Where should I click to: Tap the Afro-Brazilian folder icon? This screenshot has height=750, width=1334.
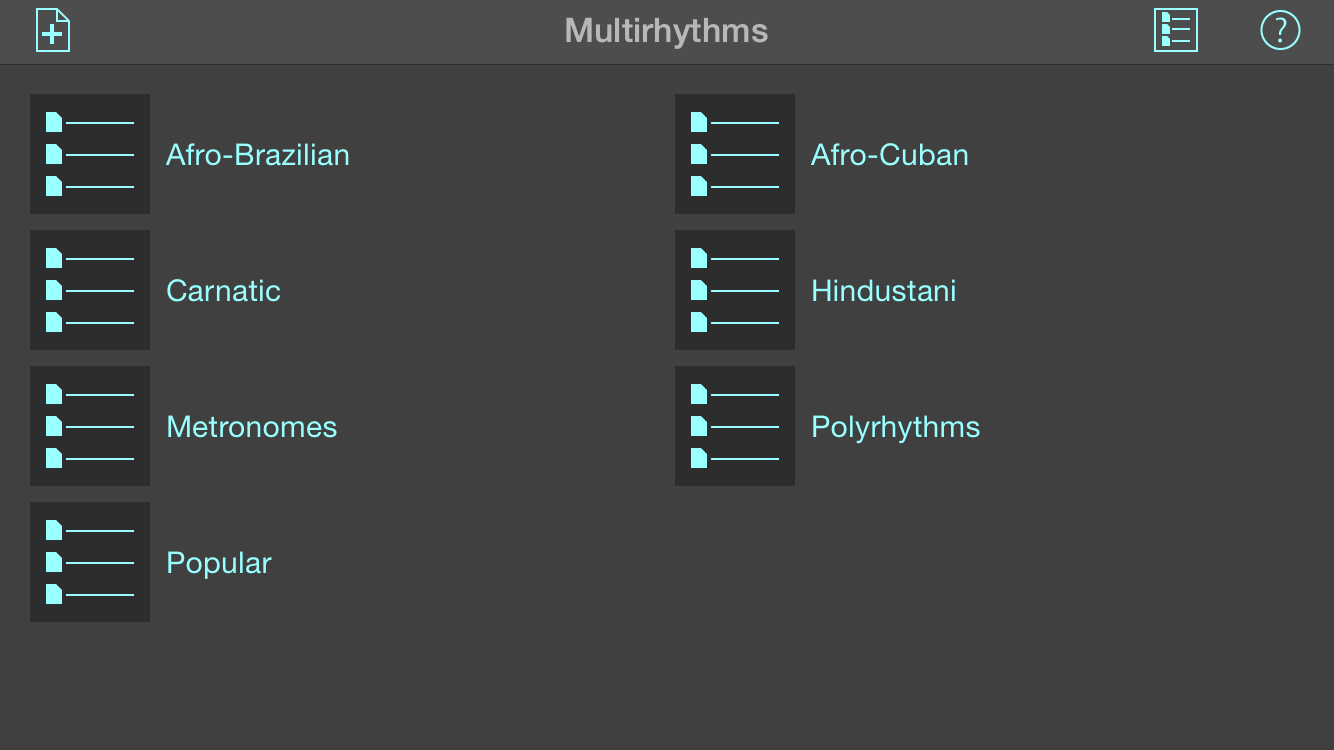(x=90, y=154)
